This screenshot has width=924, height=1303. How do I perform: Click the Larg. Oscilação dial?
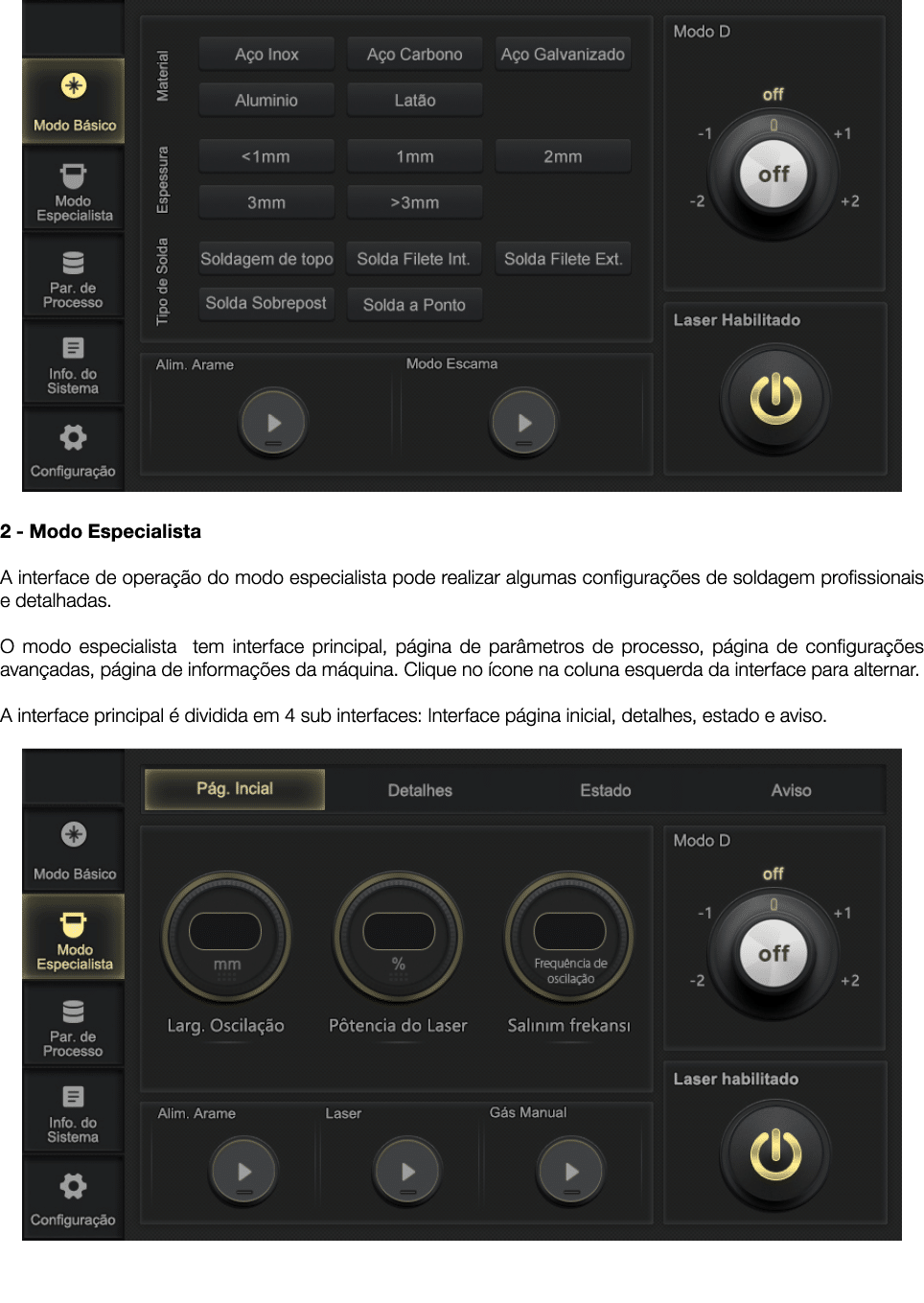[225, 935]
